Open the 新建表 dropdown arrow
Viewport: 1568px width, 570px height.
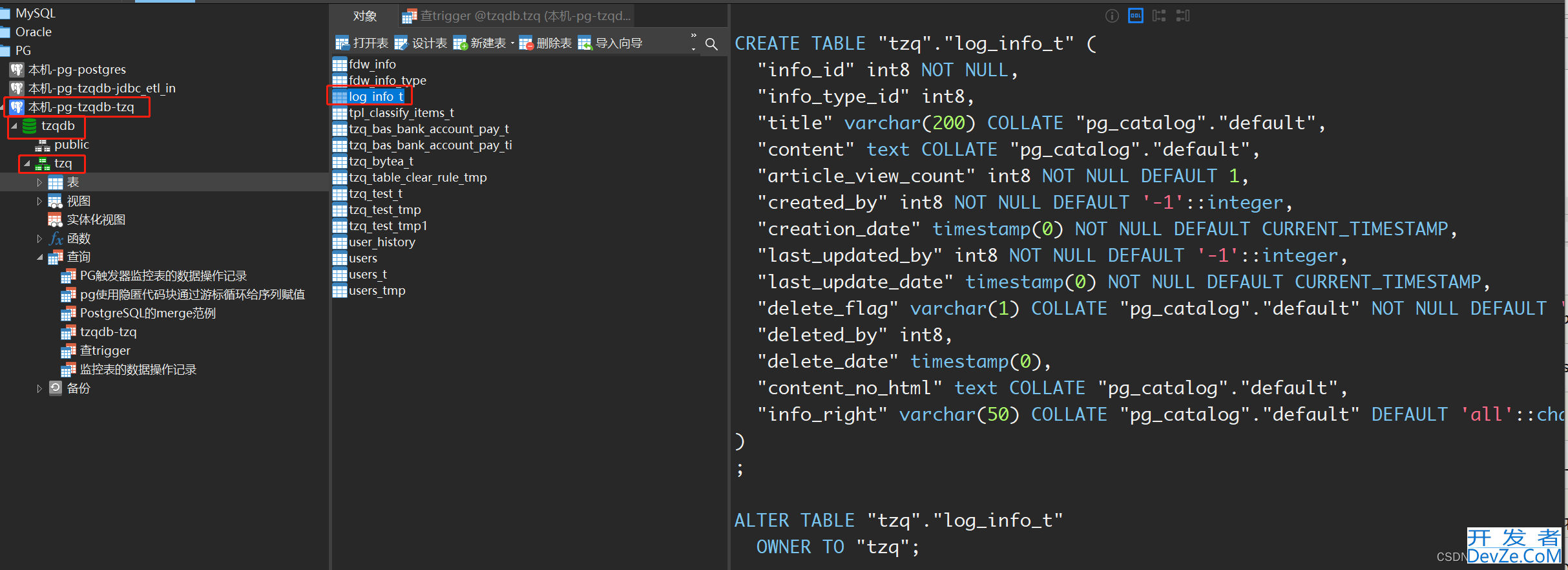[512, 44]
